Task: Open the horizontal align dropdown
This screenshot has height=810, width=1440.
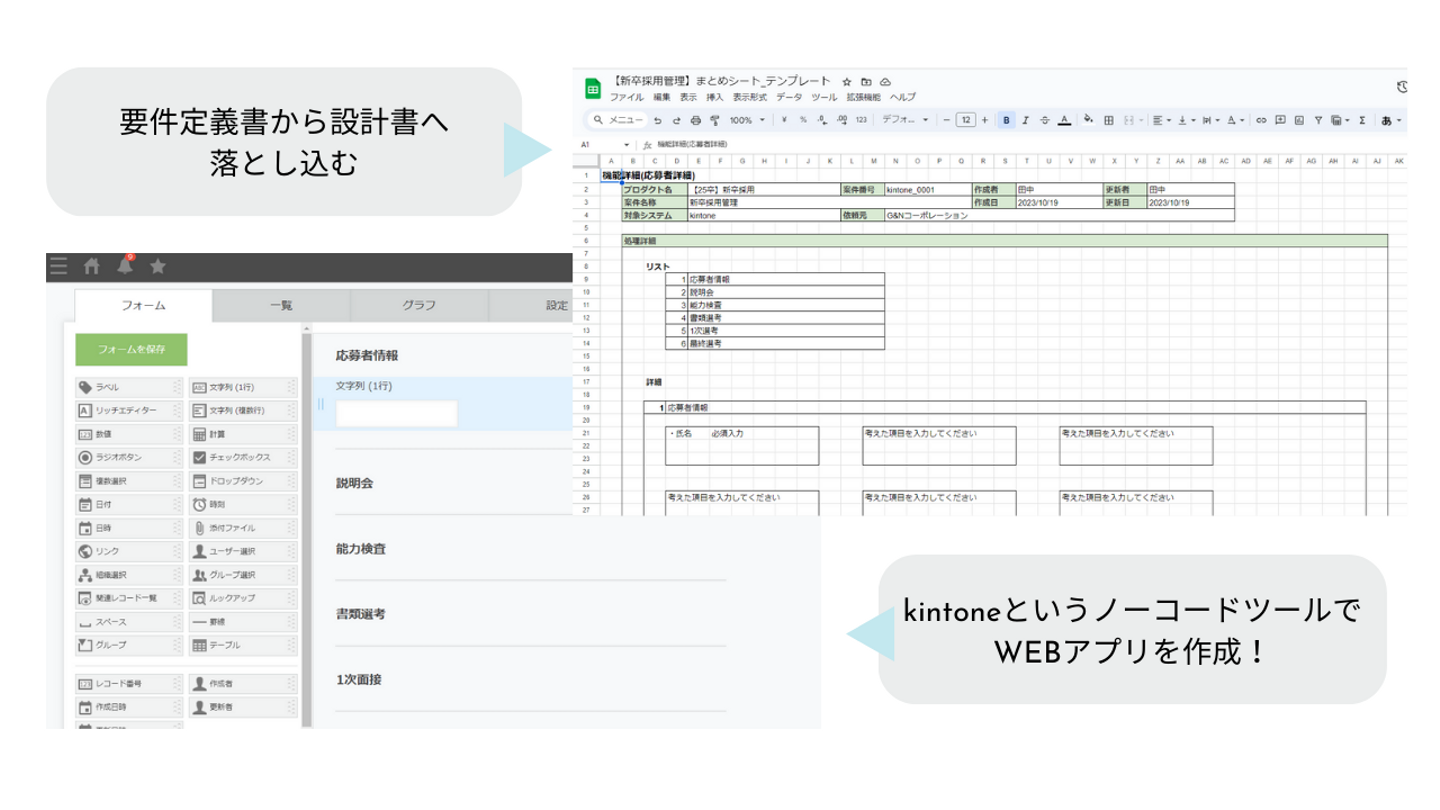Action: (1161, 120)
